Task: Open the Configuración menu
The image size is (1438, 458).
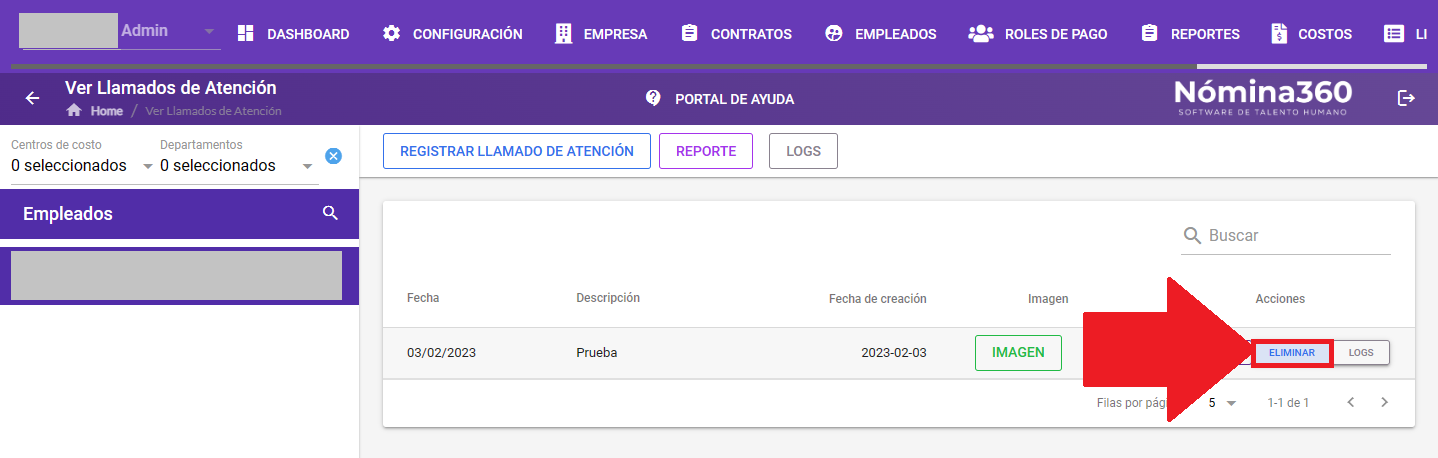Action: point(452,34)
